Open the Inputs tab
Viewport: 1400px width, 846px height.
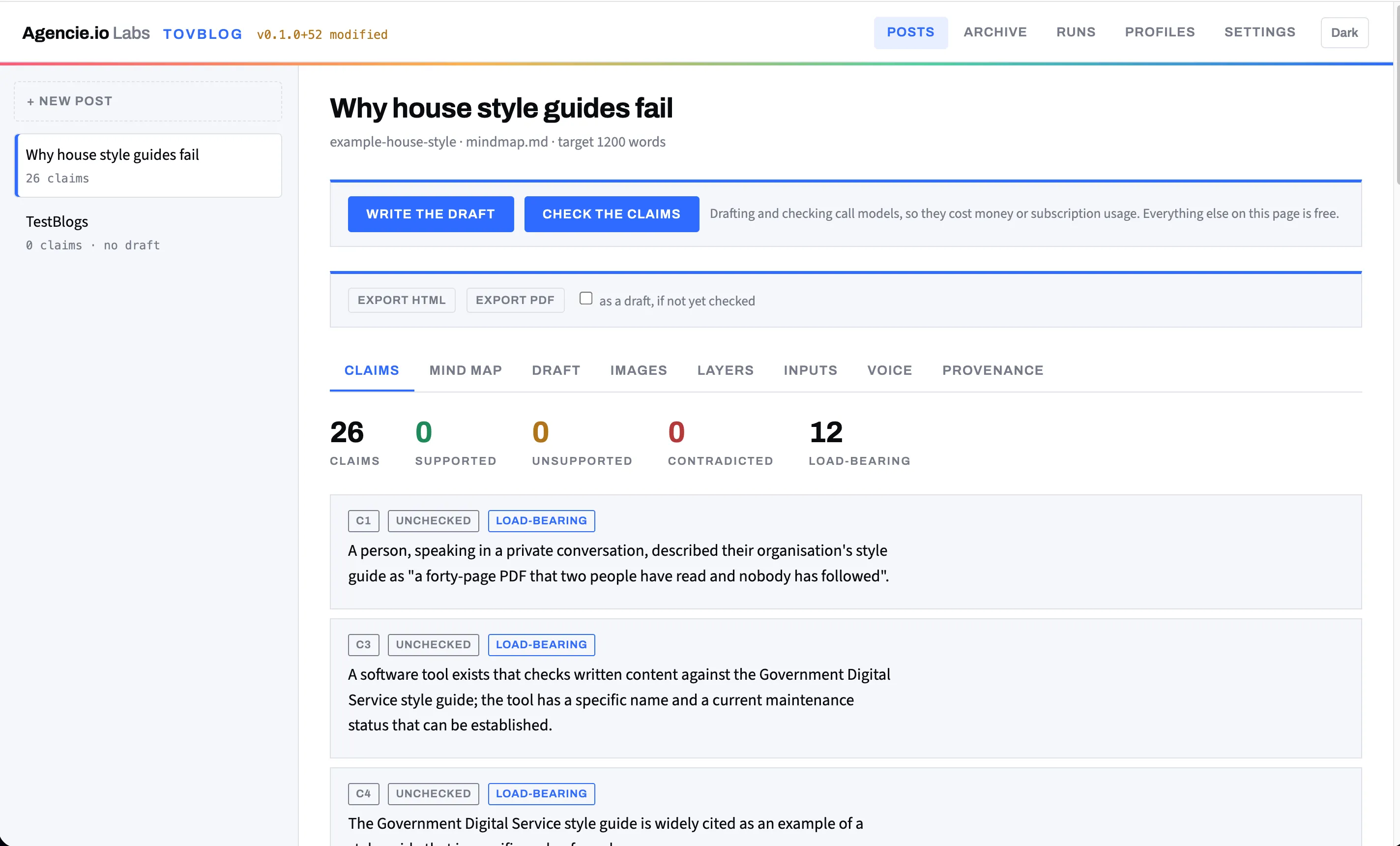point(810,371)
